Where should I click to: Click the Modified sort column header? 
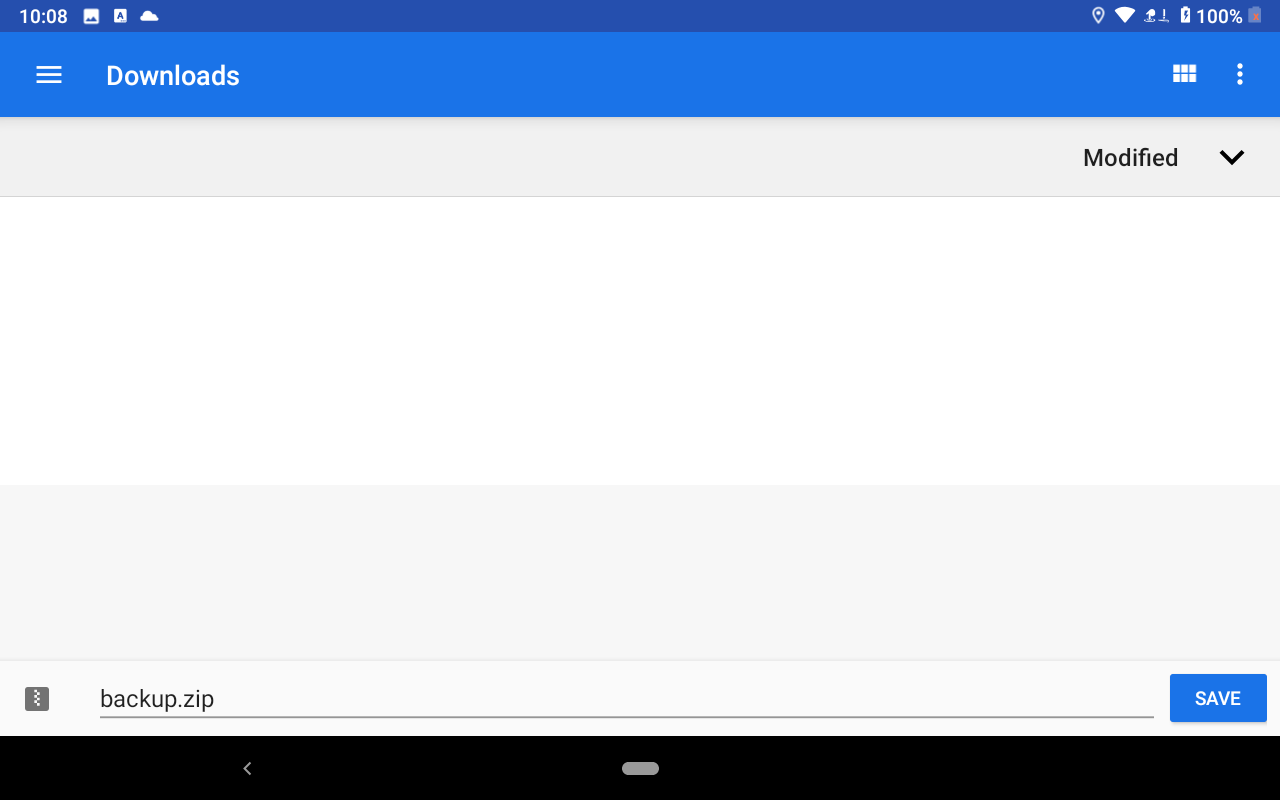(1130, 157)
